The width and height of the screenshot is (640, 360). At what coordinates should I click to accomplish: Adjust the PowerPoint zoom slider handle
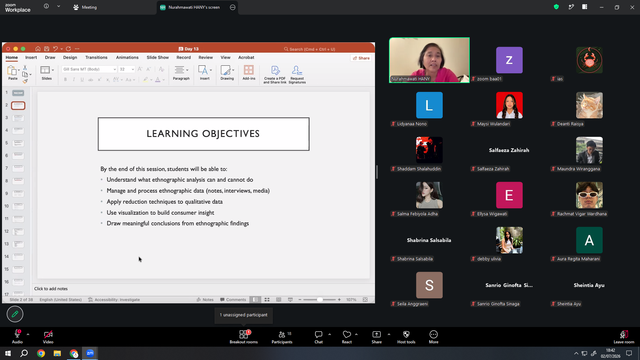[x=320, y=300]
